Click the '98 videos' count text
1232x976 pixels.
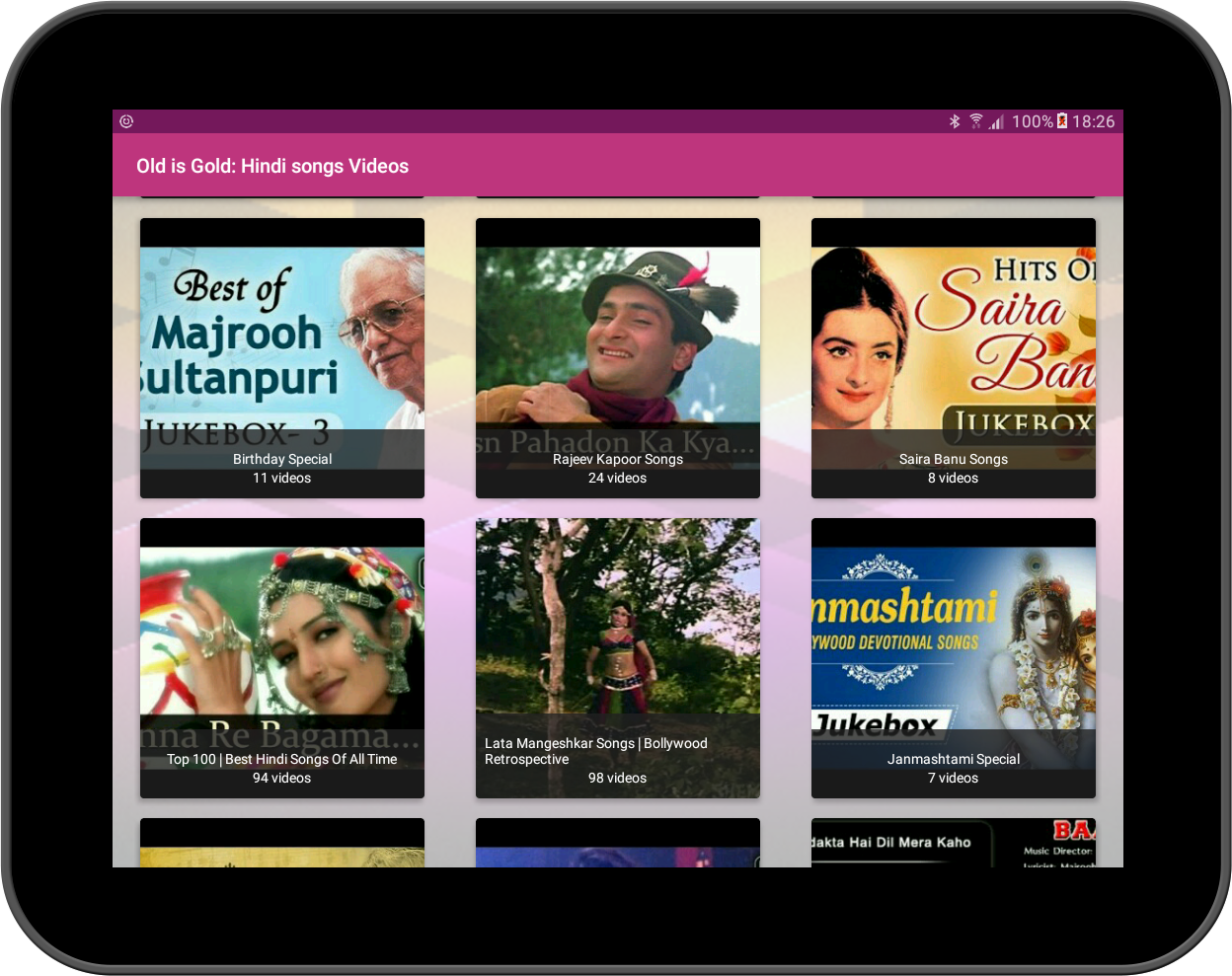(x=618, y=778)
